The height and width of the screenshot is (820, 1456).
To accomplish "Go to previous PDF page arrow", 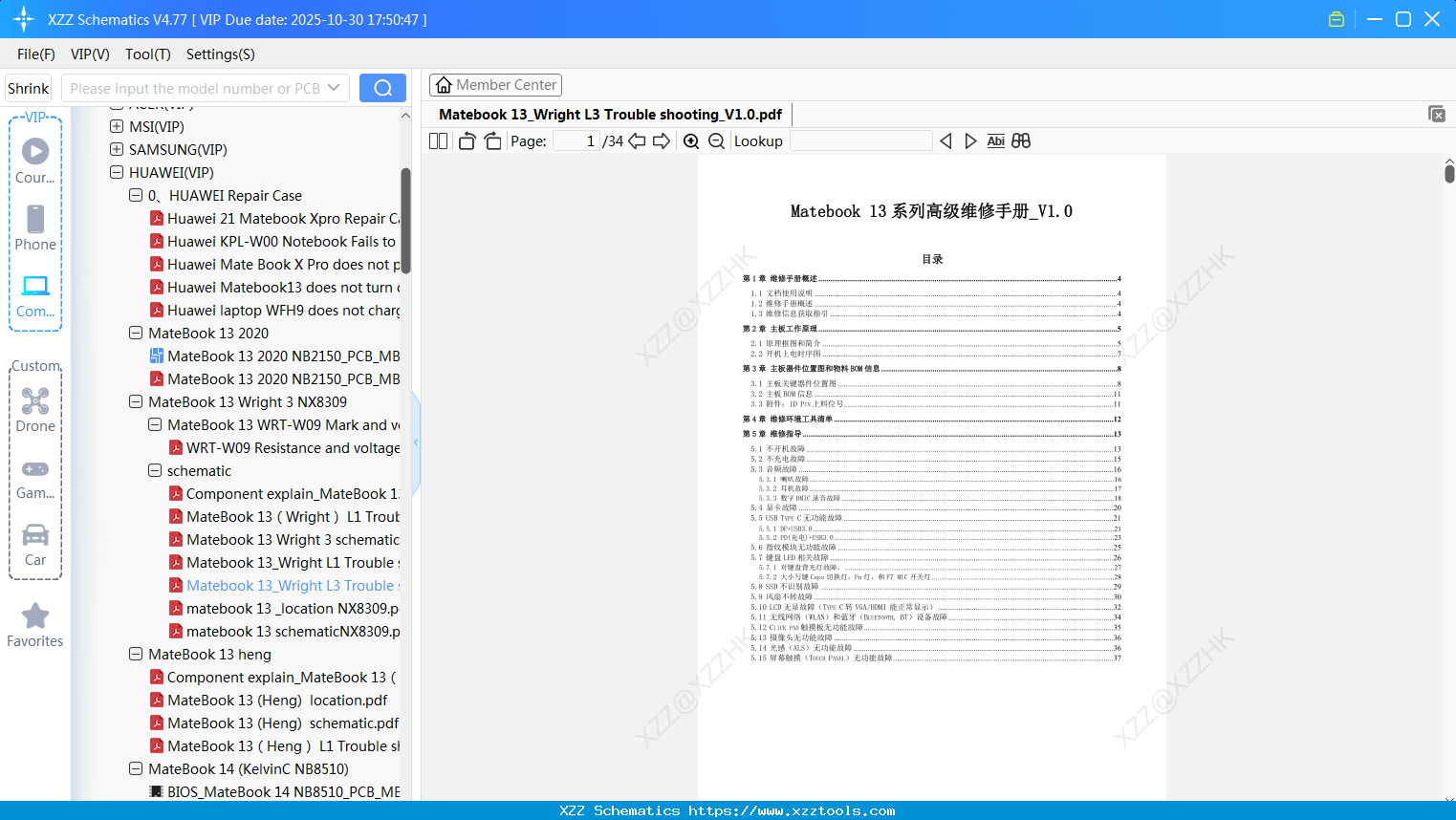I will [637, 141].
